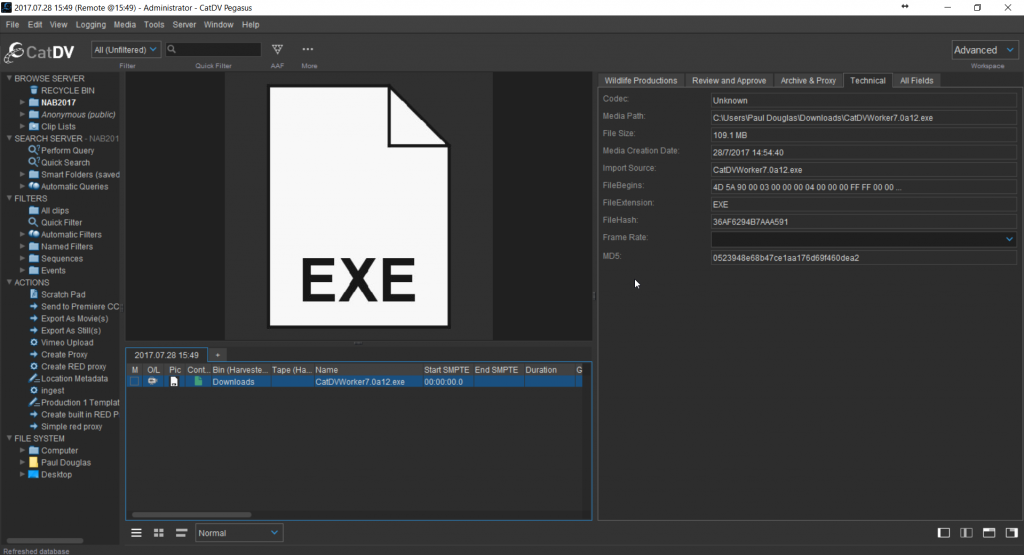This screenshot has height=555, width=1024.
Task: Run Create RED proxy action
Action: [73, 367]
